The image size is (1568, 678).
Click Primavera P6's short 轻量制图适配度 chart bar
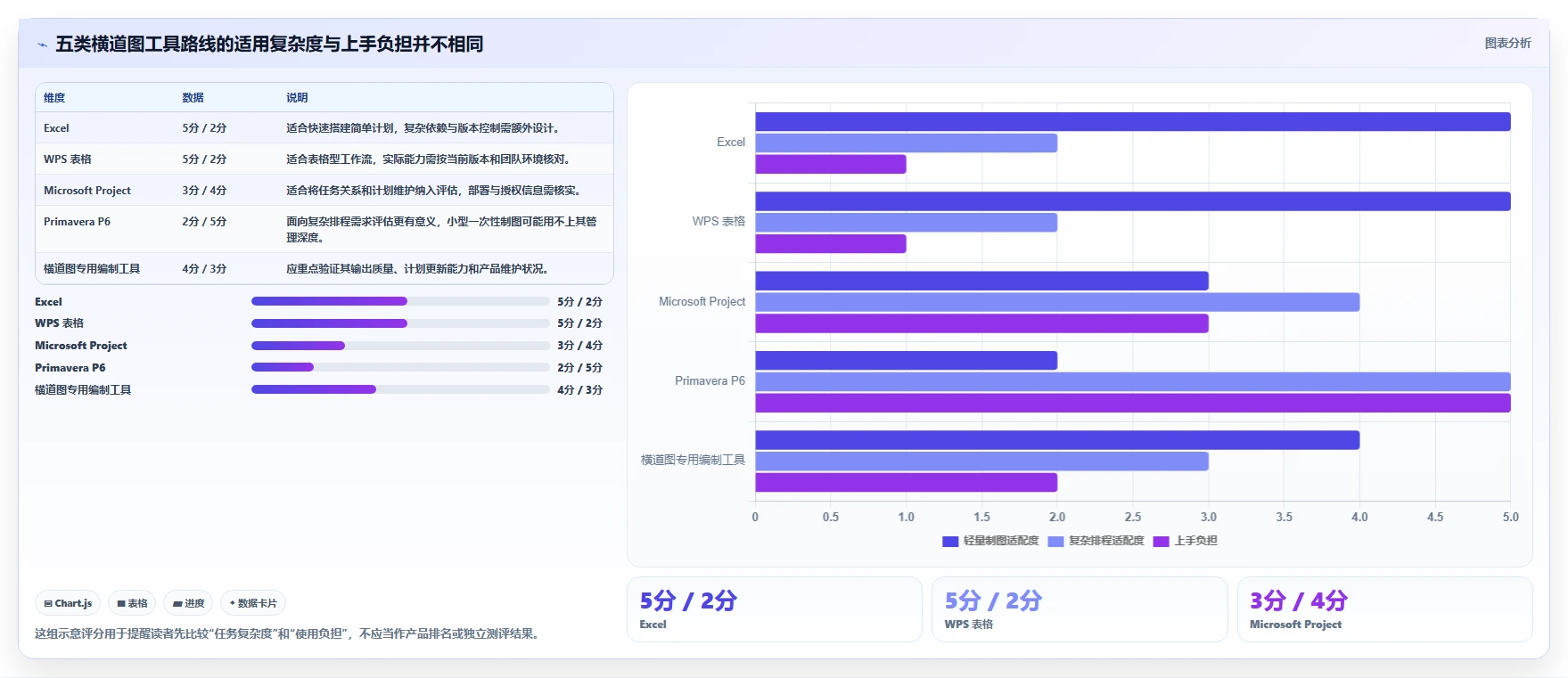pyautogui.click(x=907, y=361)
